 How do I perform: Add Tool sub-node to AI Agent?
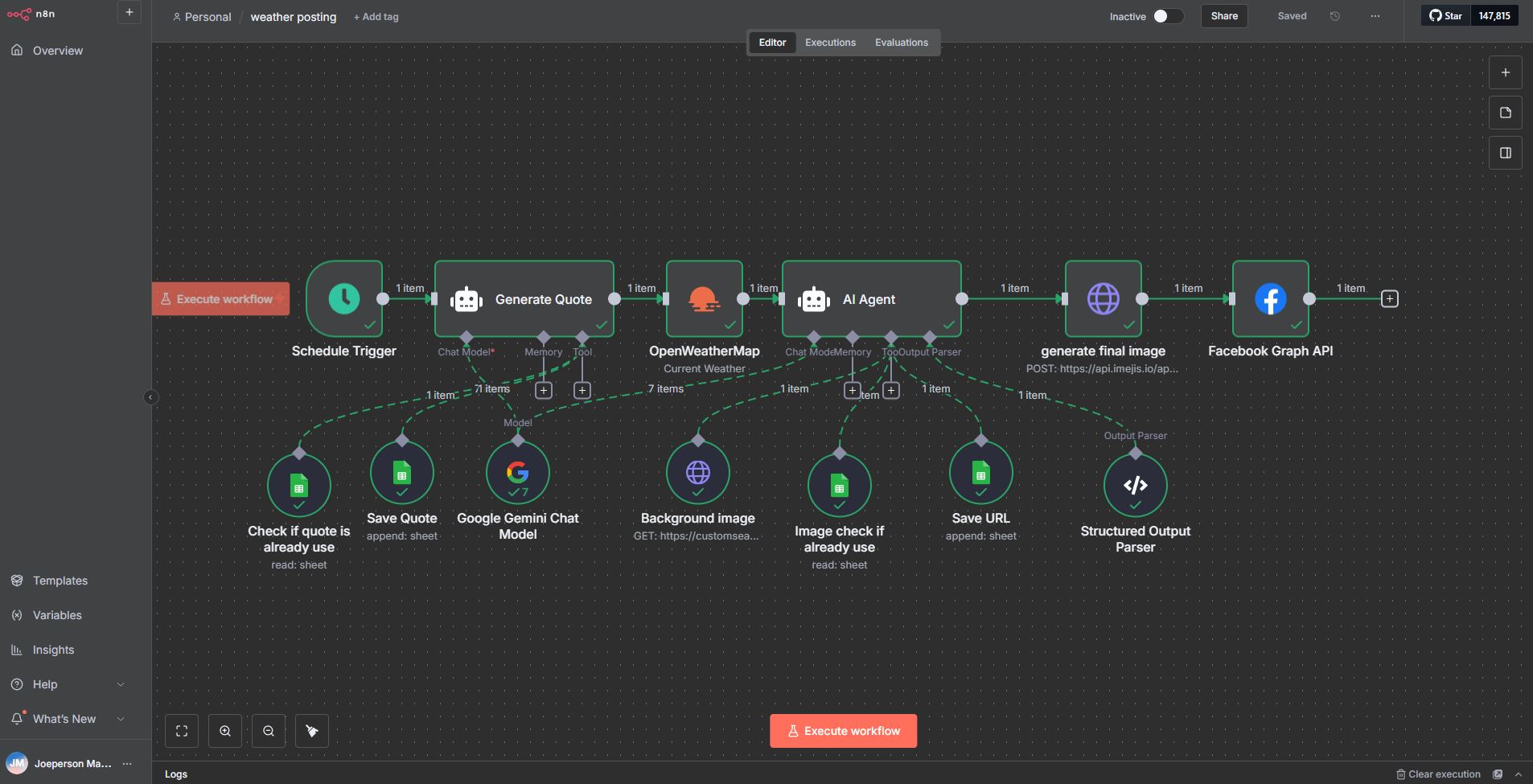891,390
